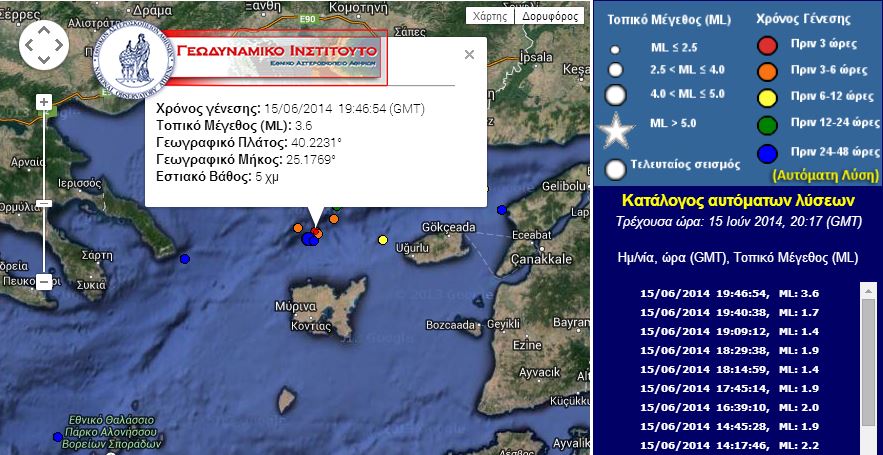Open the 19:46:54 ML 3.6 catalog entry
The width and height of the screenshot is (883, 455).
729,293
